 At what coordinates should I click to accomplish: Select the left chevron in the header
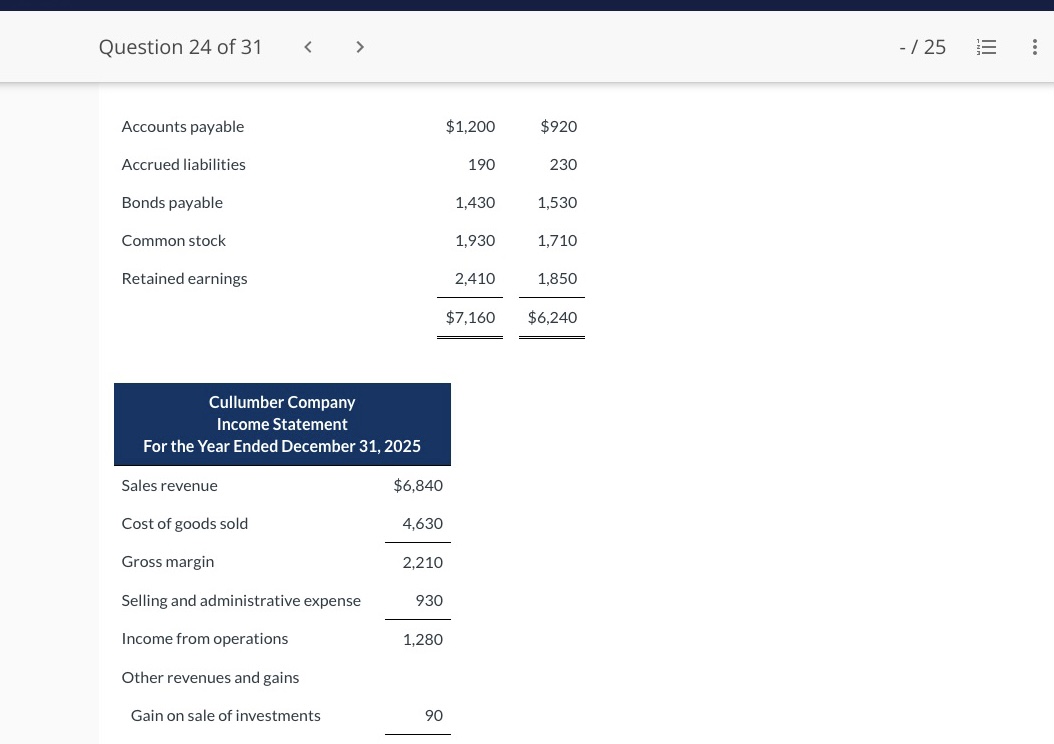click(308, 46)
